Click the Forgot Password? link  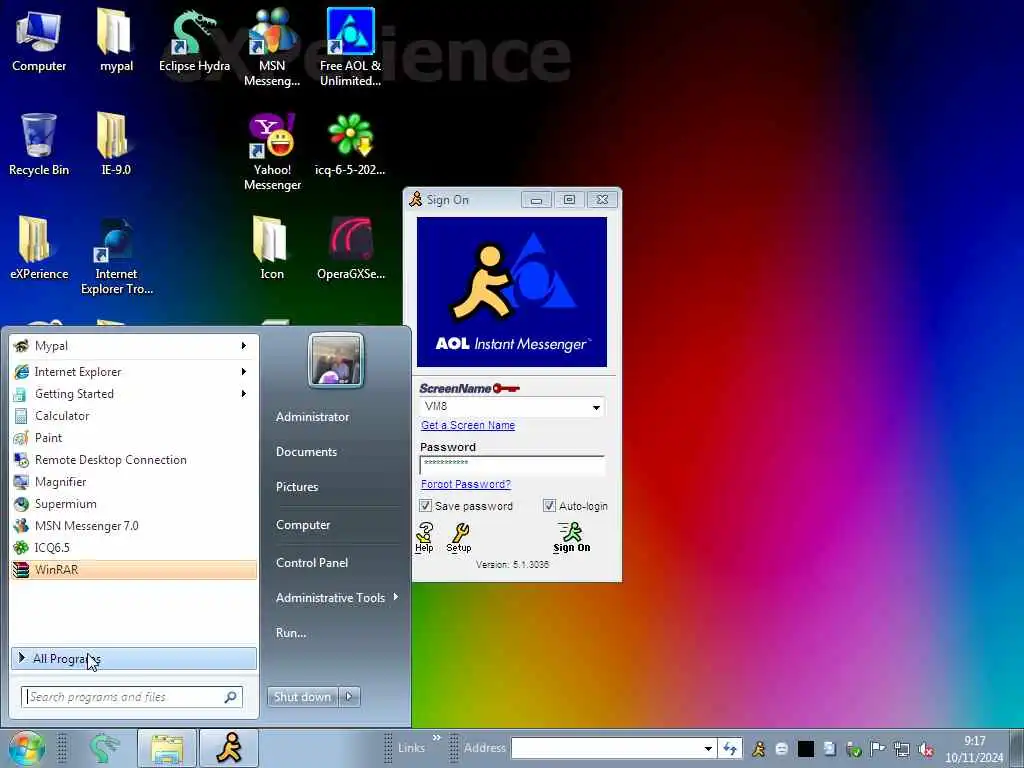click(x=466, y=484)
